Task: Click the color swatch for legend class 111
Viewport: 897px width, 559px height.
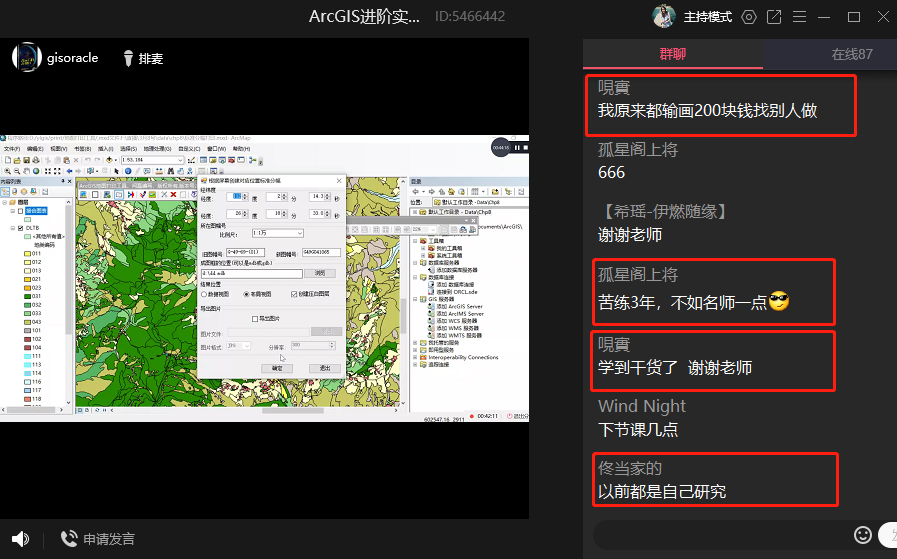Action: coord(27,356)
